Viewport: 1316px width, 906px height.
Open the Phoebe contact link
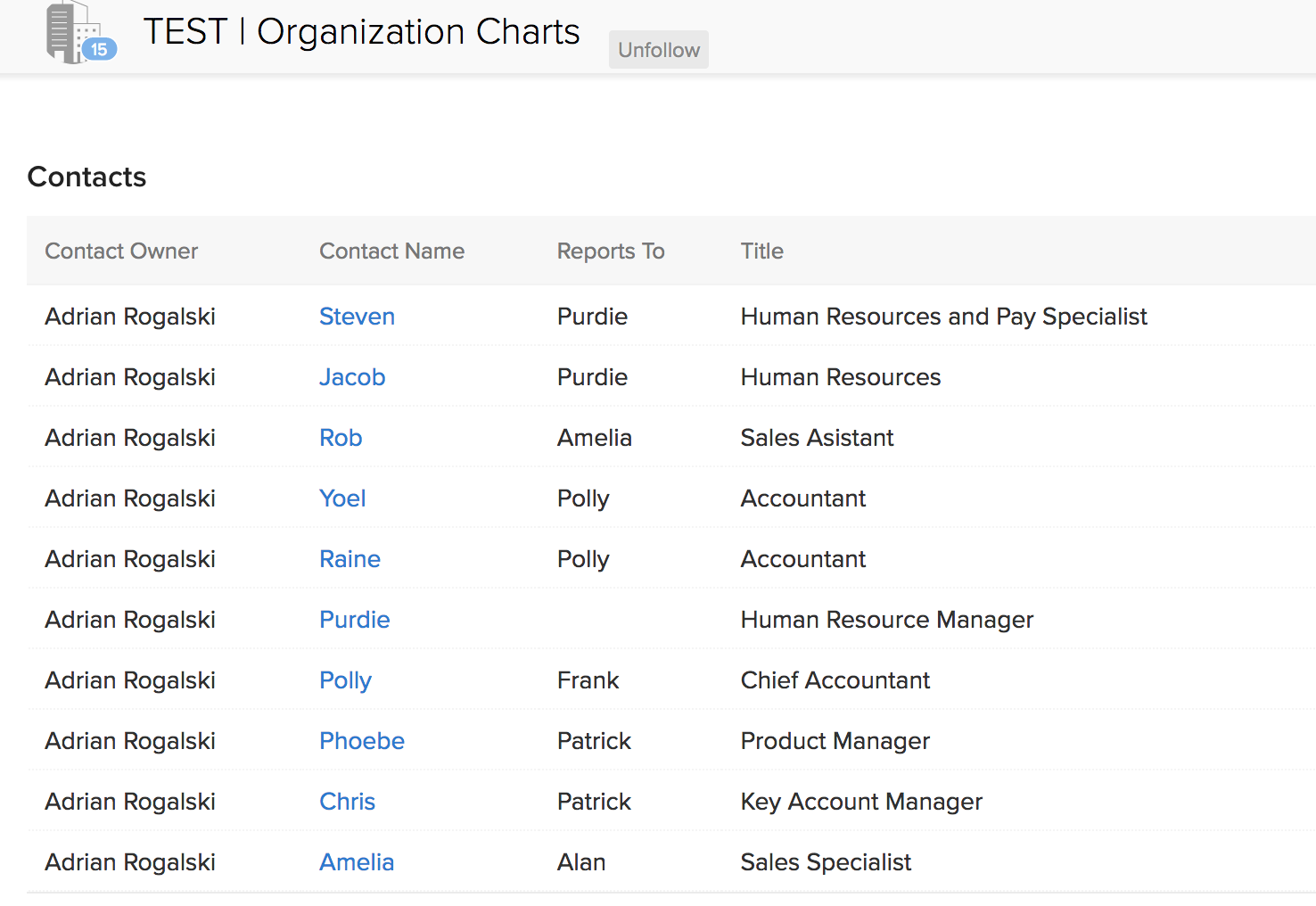361,741
